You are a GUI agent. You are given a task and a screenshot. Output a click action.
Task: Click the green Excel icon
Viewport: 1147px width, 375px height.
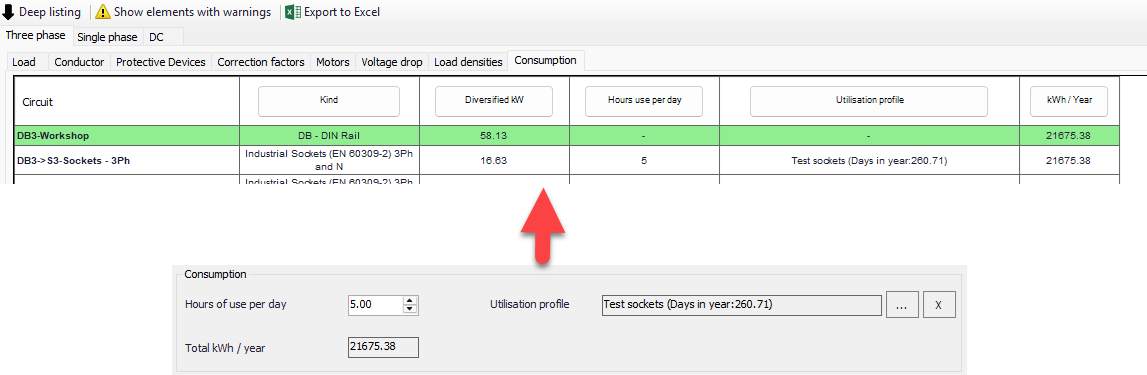[293, 12]
